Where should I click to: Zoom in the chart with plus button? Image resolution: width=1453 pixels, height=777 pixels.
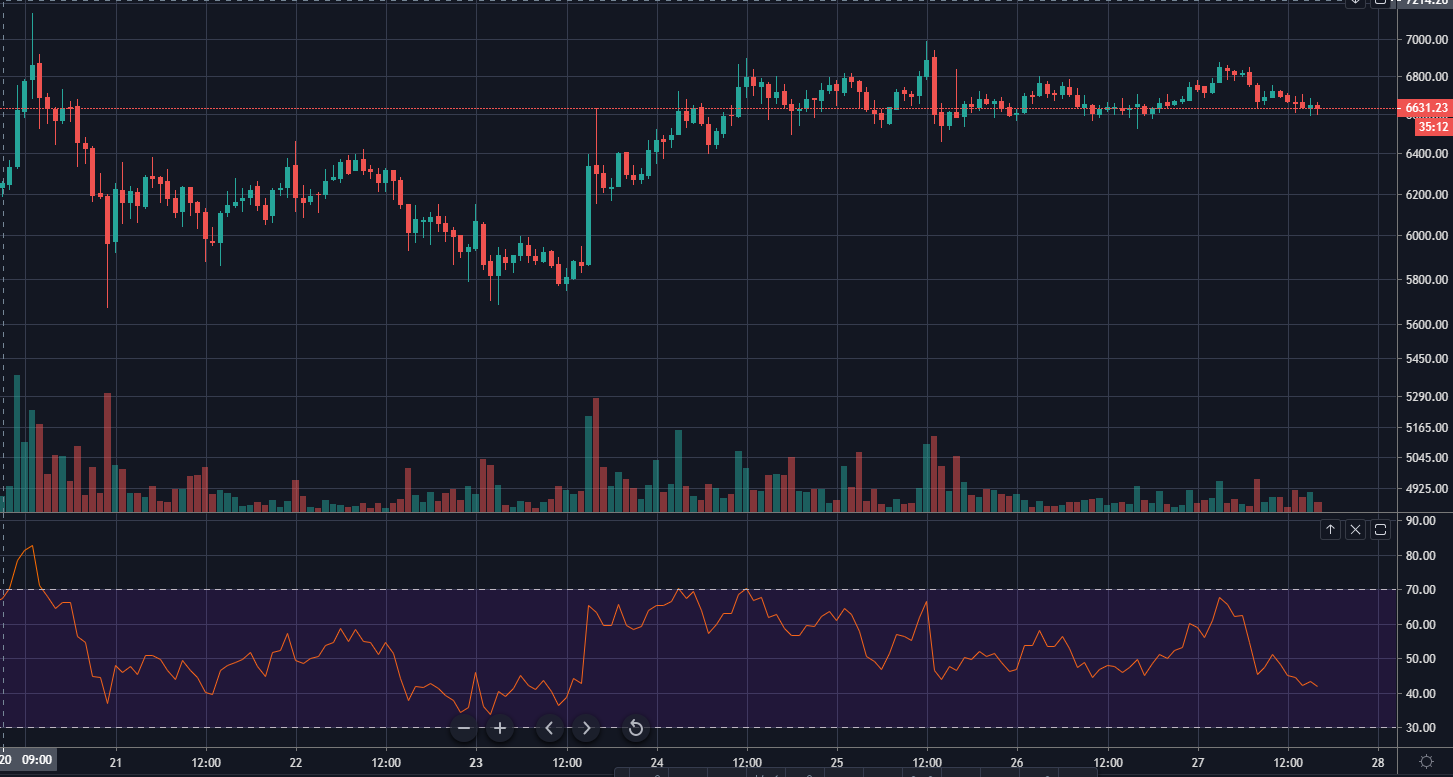click(500, 728)
